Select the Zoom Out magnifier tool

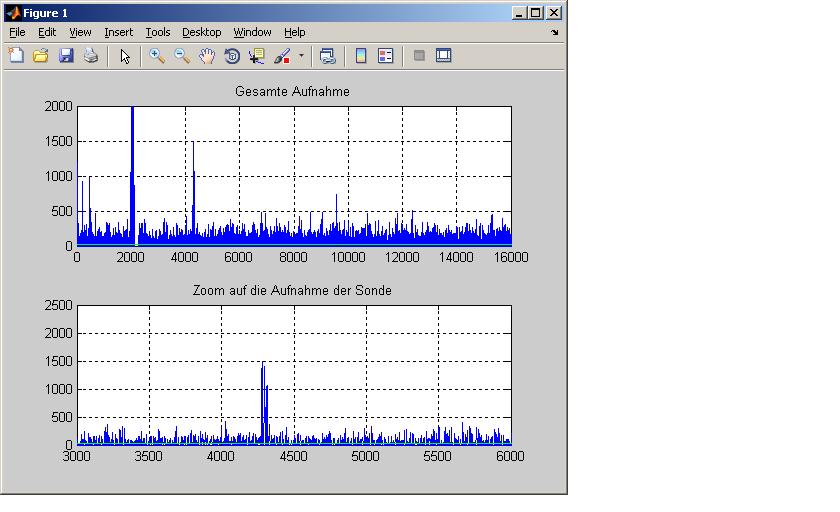182,56
